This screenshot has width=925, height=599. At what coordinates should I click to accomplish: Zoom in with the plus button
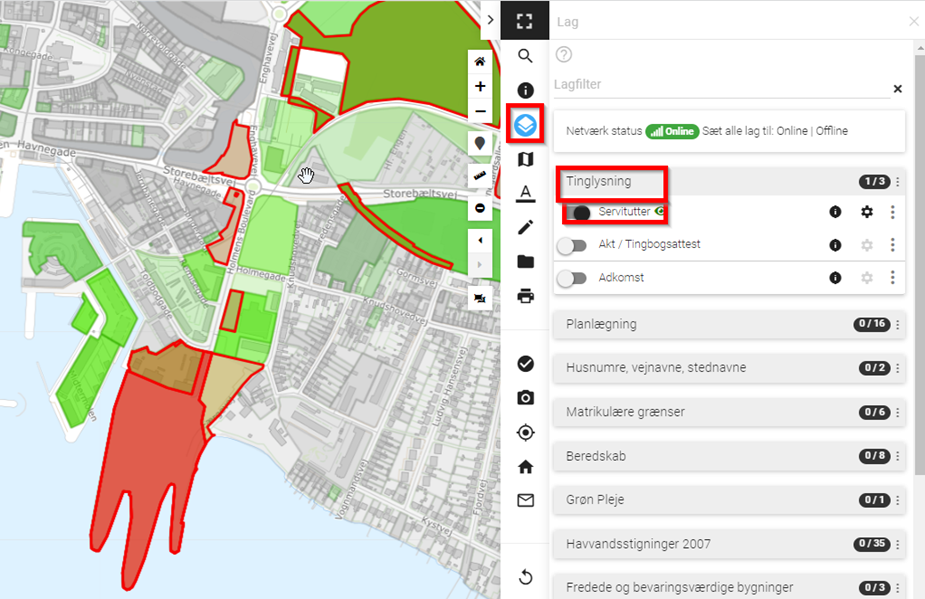tap(481, 87)
